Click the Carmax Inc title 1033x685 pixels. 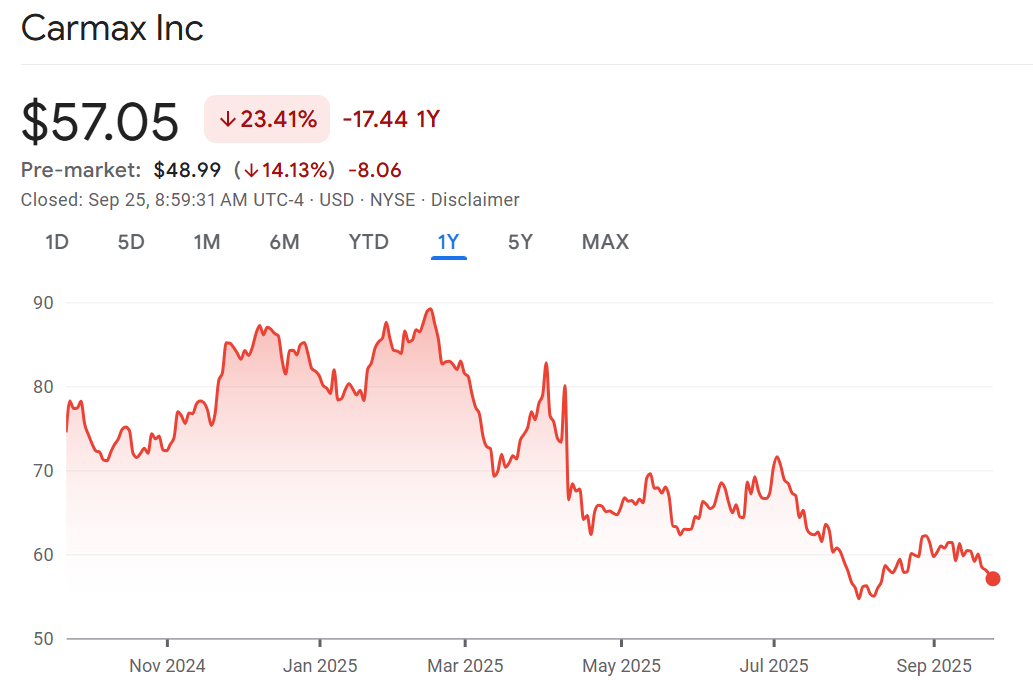112,28
